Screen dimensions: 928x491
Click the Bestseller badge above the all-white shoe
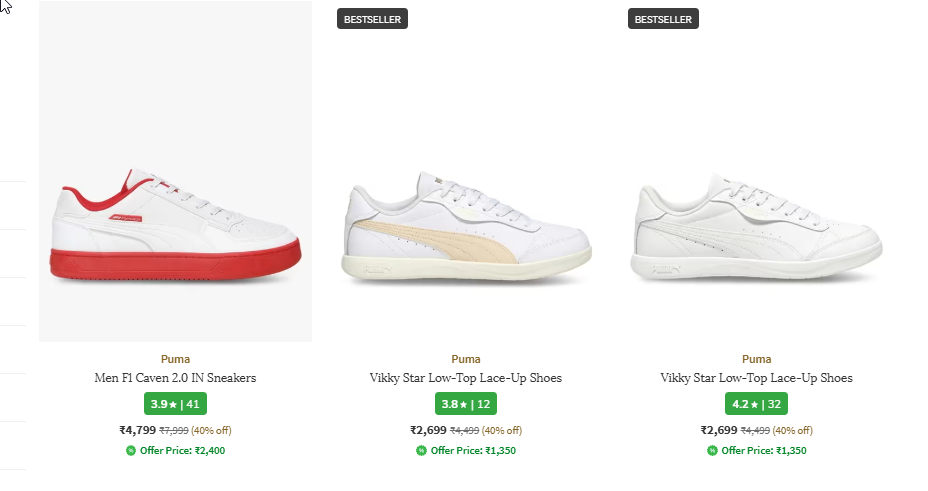[x=664, y=18]
